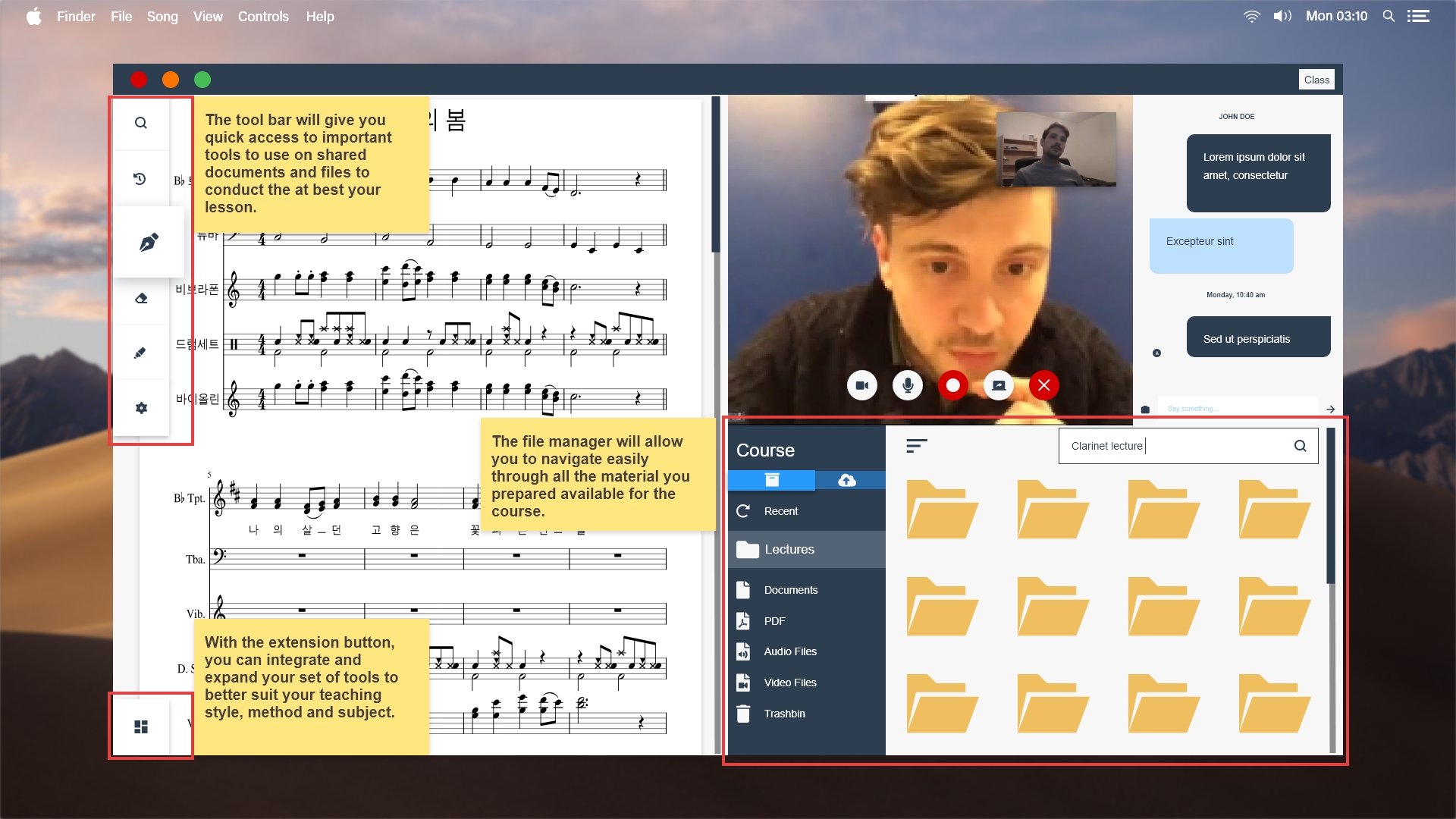Open toolbar settings gear
This screenshot has width=1456, height=819.
141,408
